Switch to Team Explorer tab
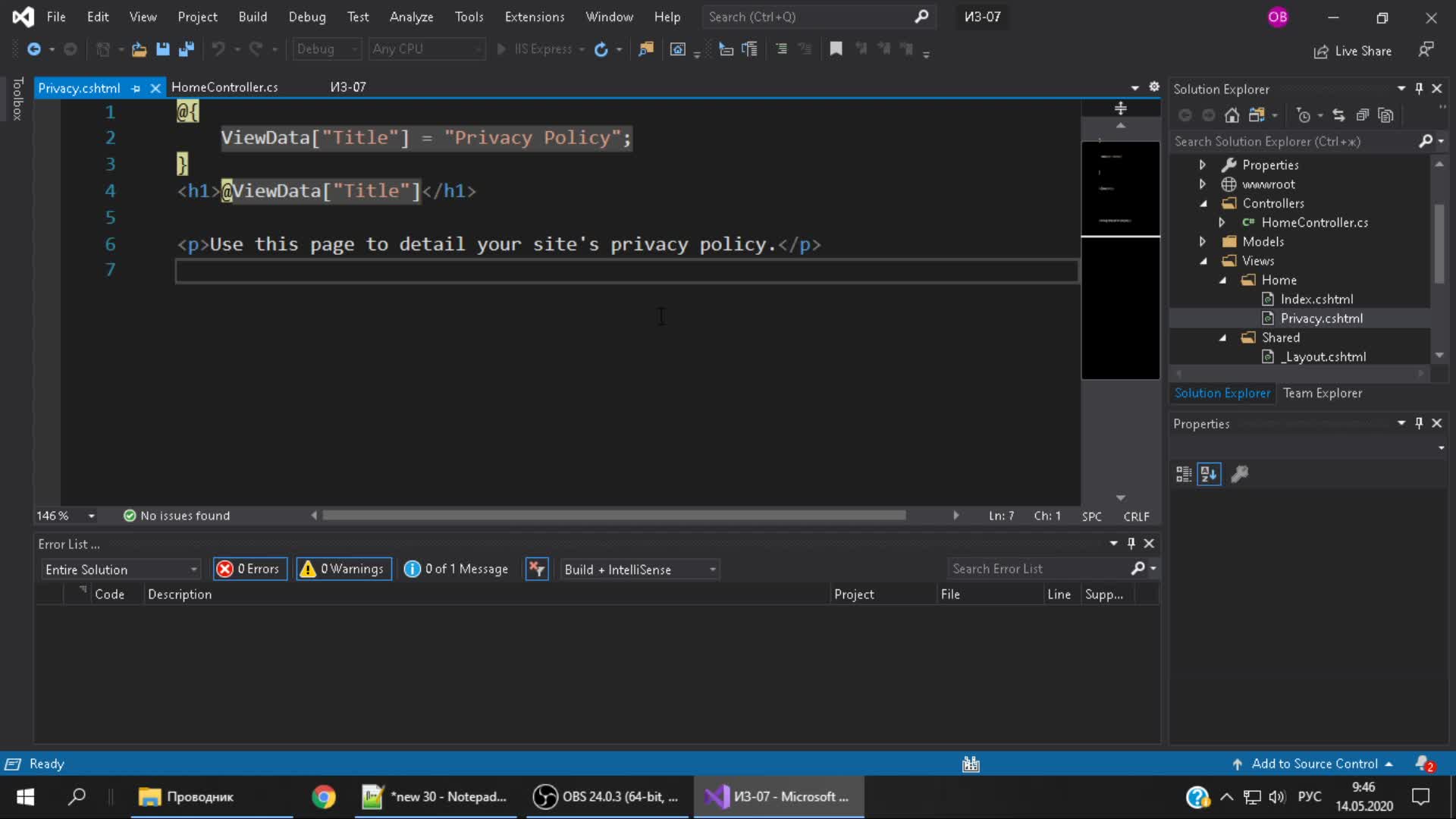The width and height of the screenshot is (1456, 819). 1323,393
